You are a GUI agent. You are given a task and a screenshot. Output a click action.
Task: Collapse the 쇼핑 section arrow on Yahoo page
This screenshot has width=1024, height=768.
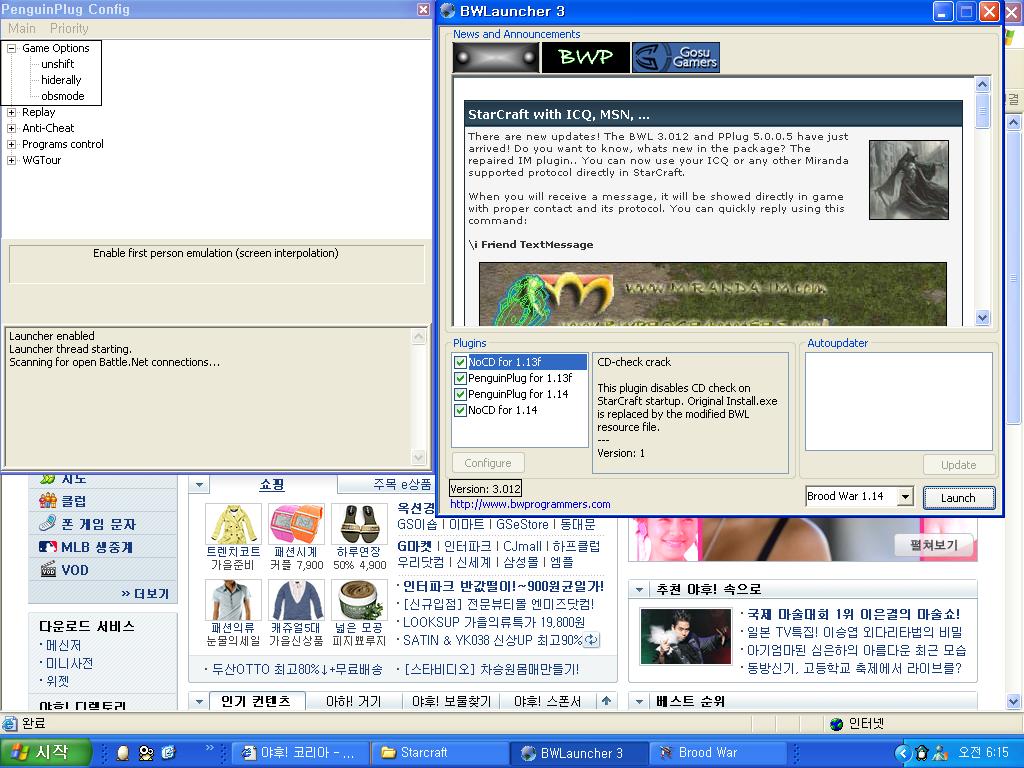pos(199,485)
